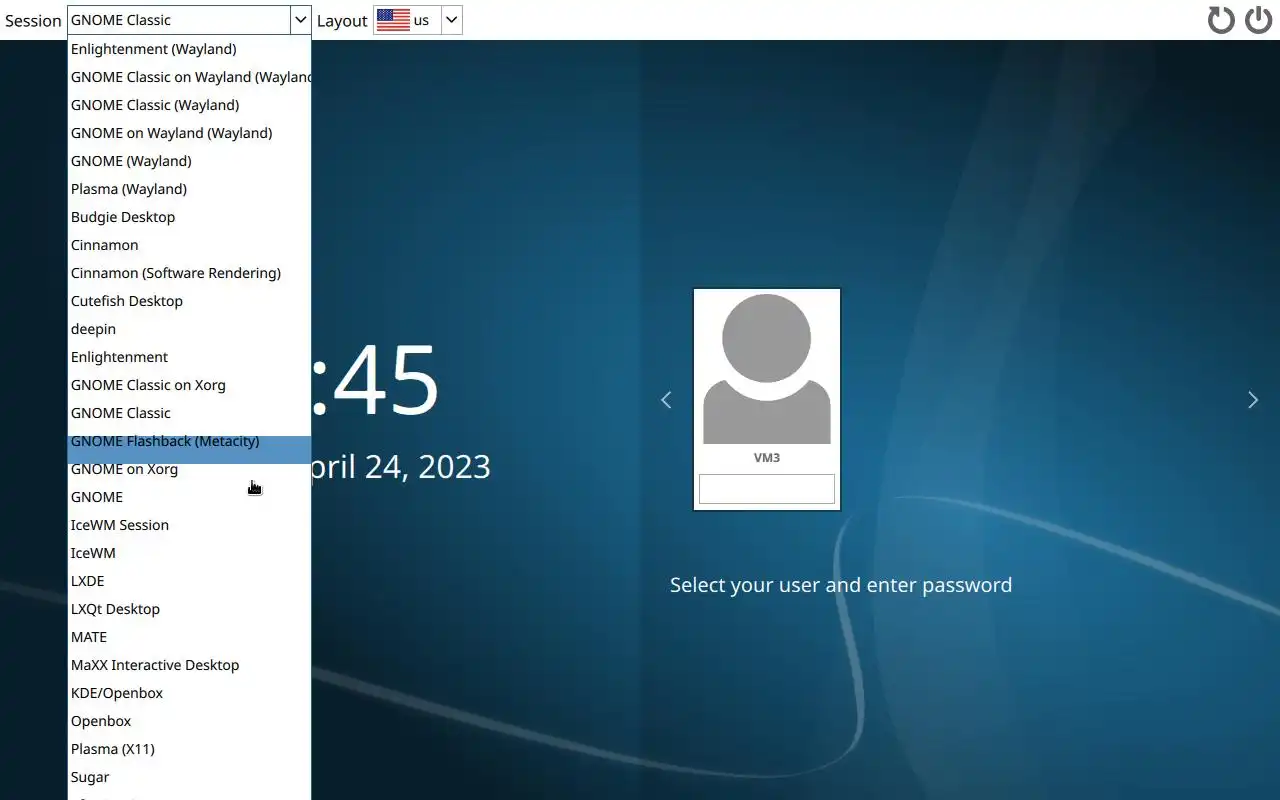
Task: Click the power off icon
Action: (x=1258, y=20)
